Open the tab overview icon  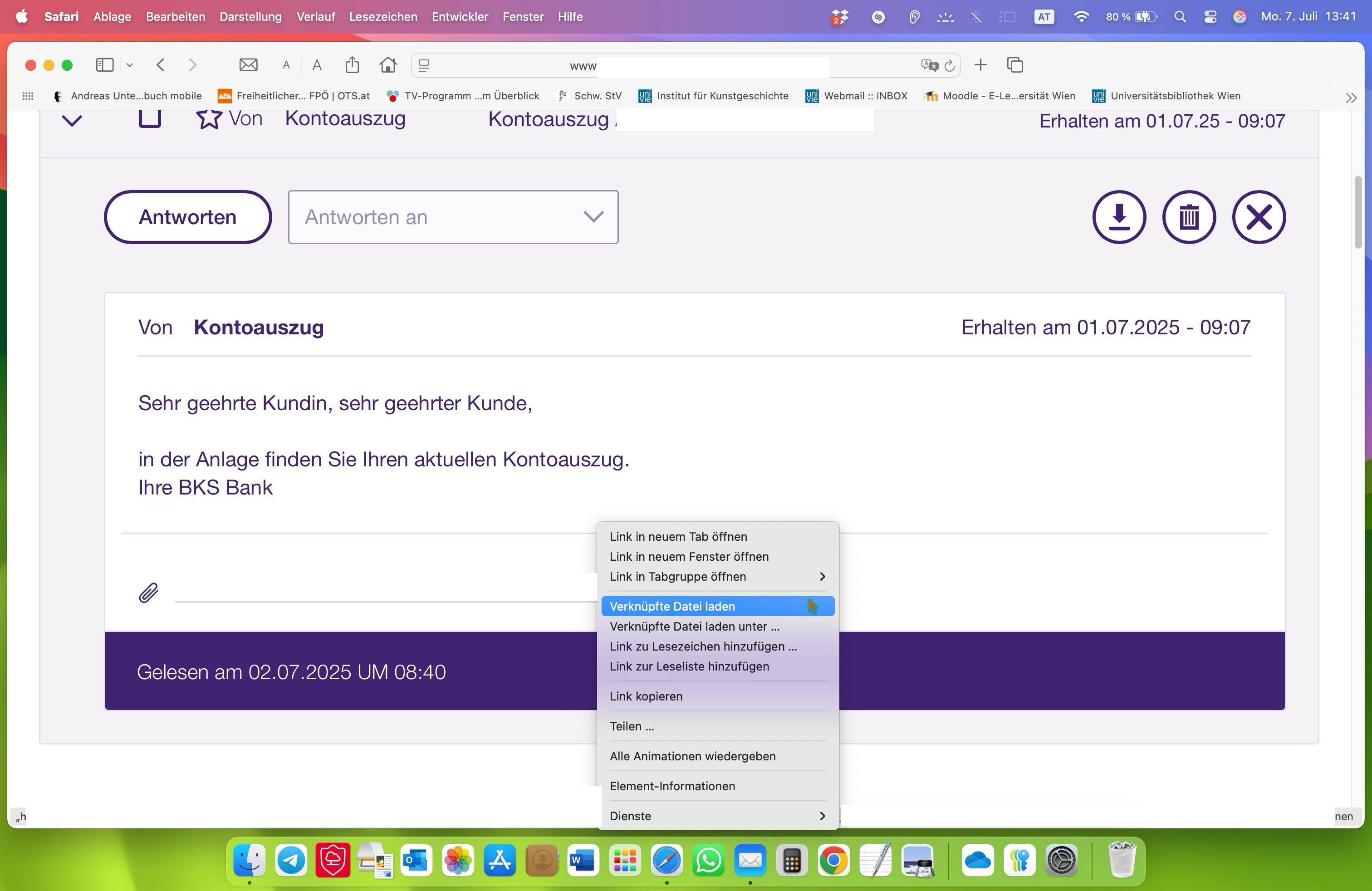click(x=1014, y=65)
